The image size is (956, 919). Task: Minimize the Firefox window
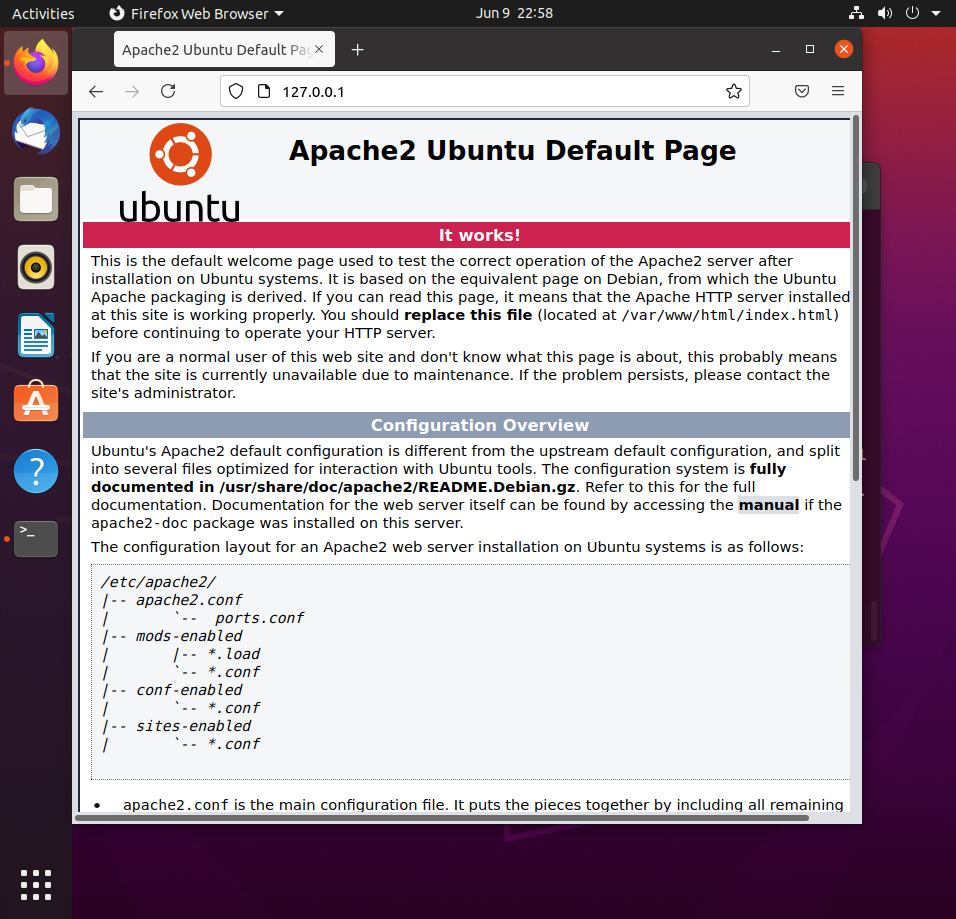point(776,49)
